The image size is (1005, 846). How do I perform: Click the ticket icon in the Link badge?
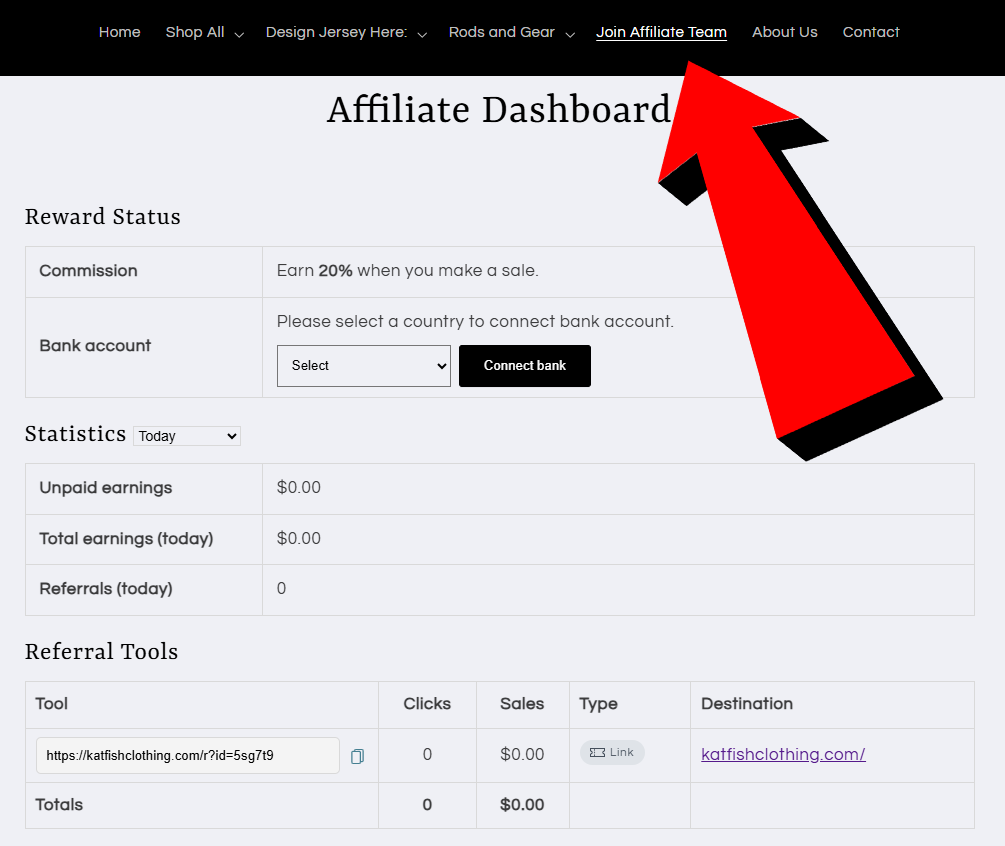pyautogui.click(x=597, y=753)
